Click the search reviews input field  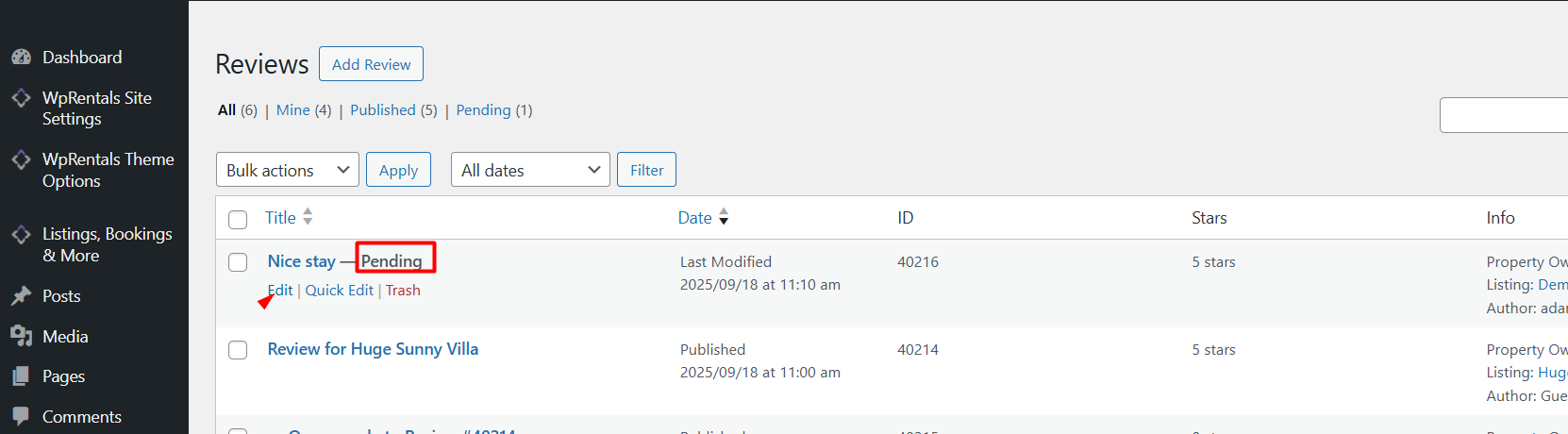pos(1504,115)
